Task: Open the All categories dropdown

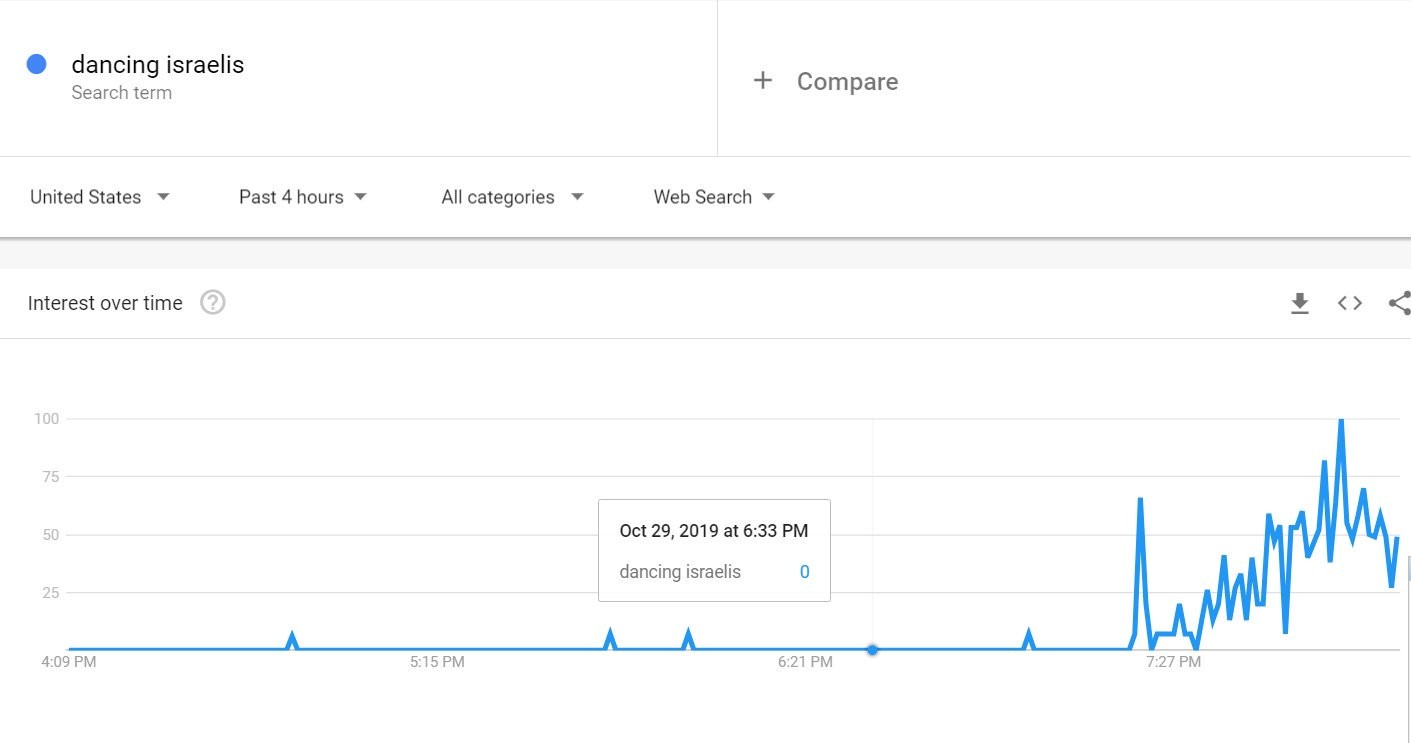Action: coord(512,197)
